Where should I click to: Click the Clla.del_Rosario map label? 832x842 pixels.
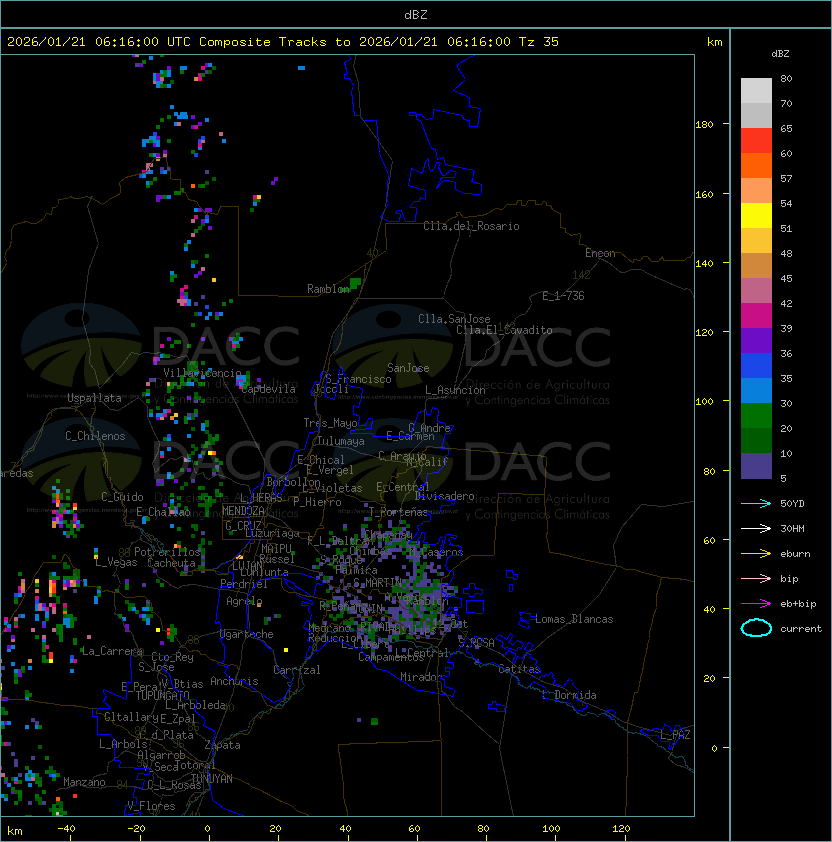pyautogui.click(x=471, y=226)
